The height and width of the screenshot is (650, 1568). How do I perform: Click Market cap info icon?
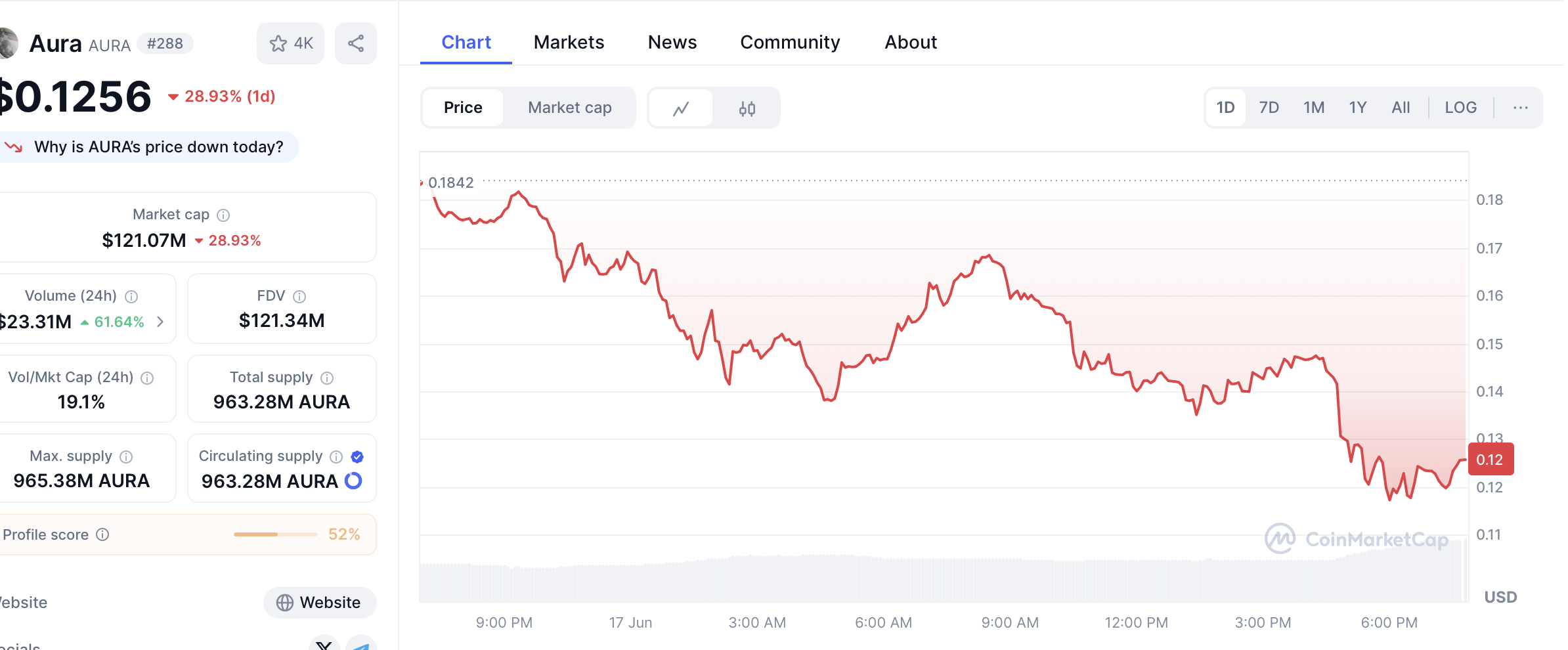click(x=223, y=215)
